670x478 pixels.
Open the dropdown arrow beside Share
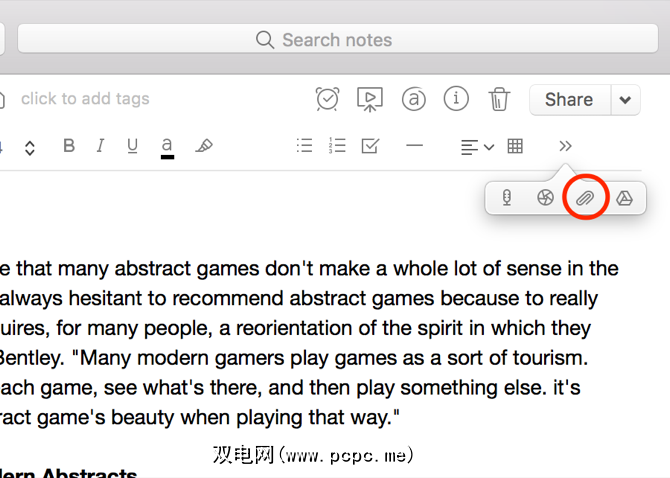[x=625, y=99]
